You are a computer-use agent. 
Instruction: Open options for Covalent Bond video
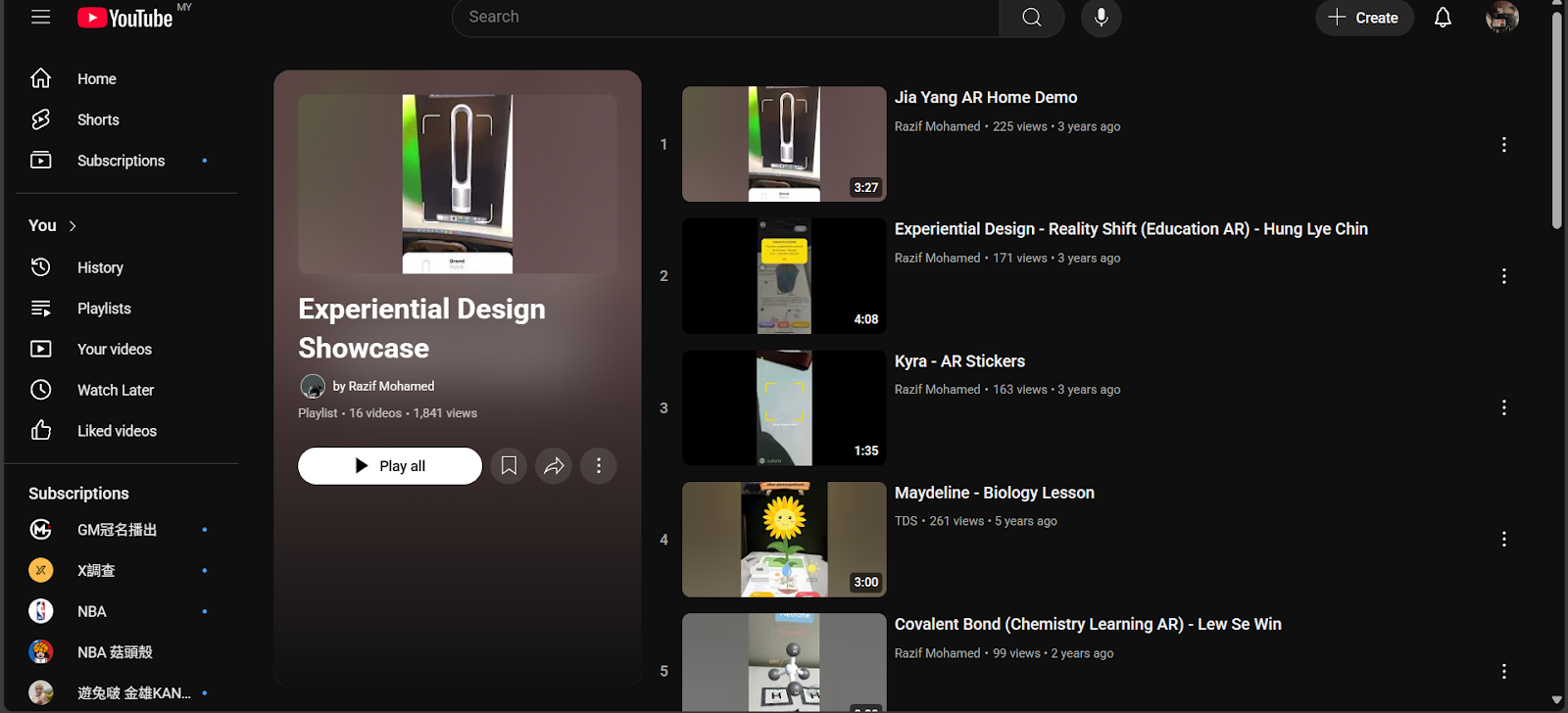pos(1503,671)
